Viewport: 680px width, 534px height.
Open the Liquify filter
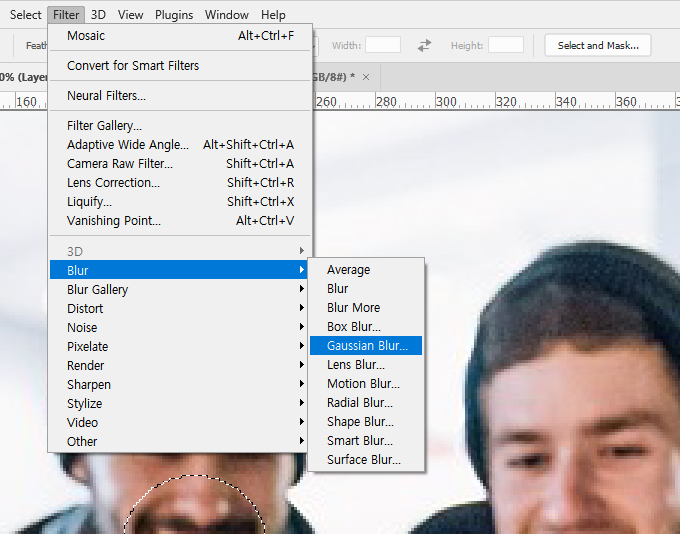click(180, 202)
